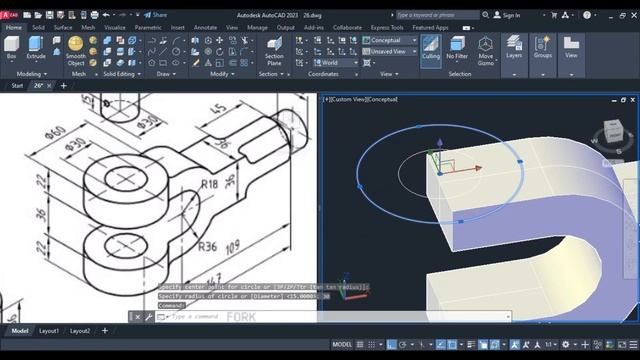Image resolution: width=640 pixels, height=360 pixels.
Task: Click the Share button
Action: click(155, 15)
